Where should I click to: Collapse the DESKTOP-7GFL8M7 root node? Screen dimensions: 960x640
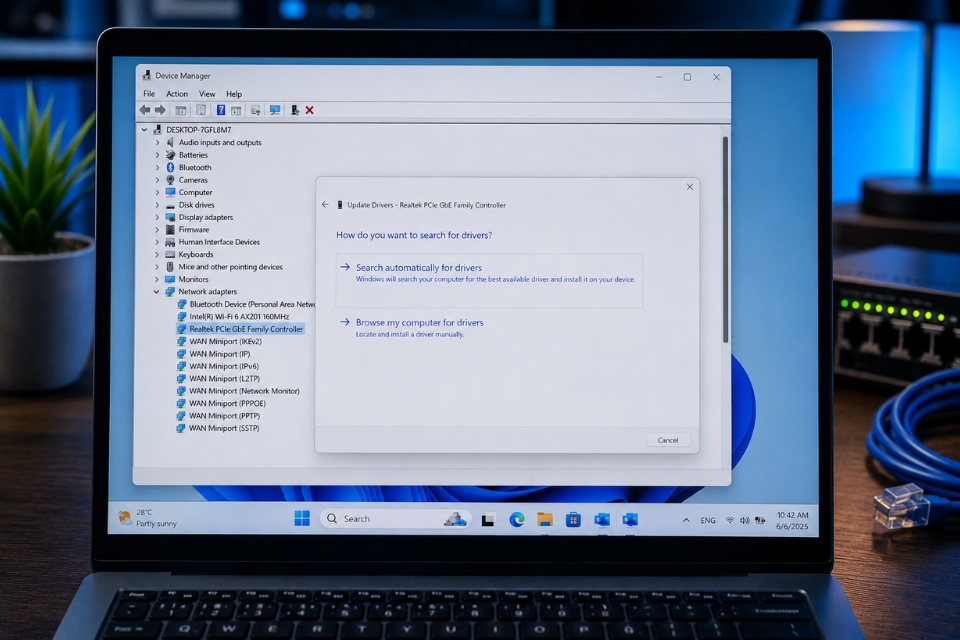coord(144,130)
